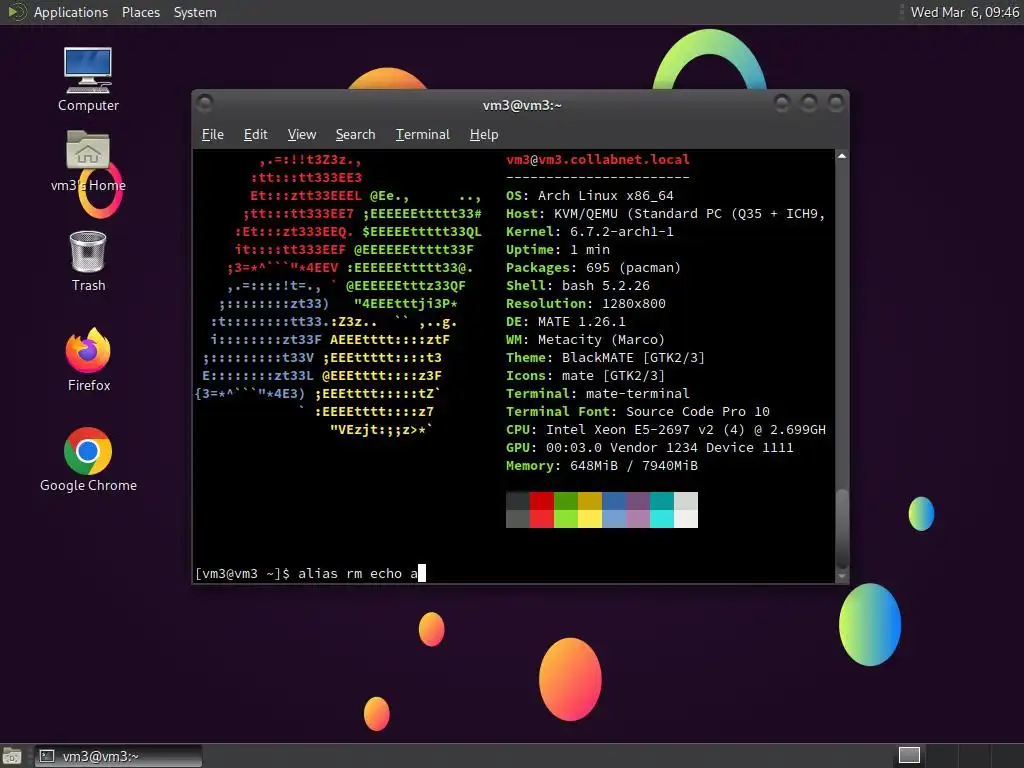Open the Computer desktop icon

(88, 80)
